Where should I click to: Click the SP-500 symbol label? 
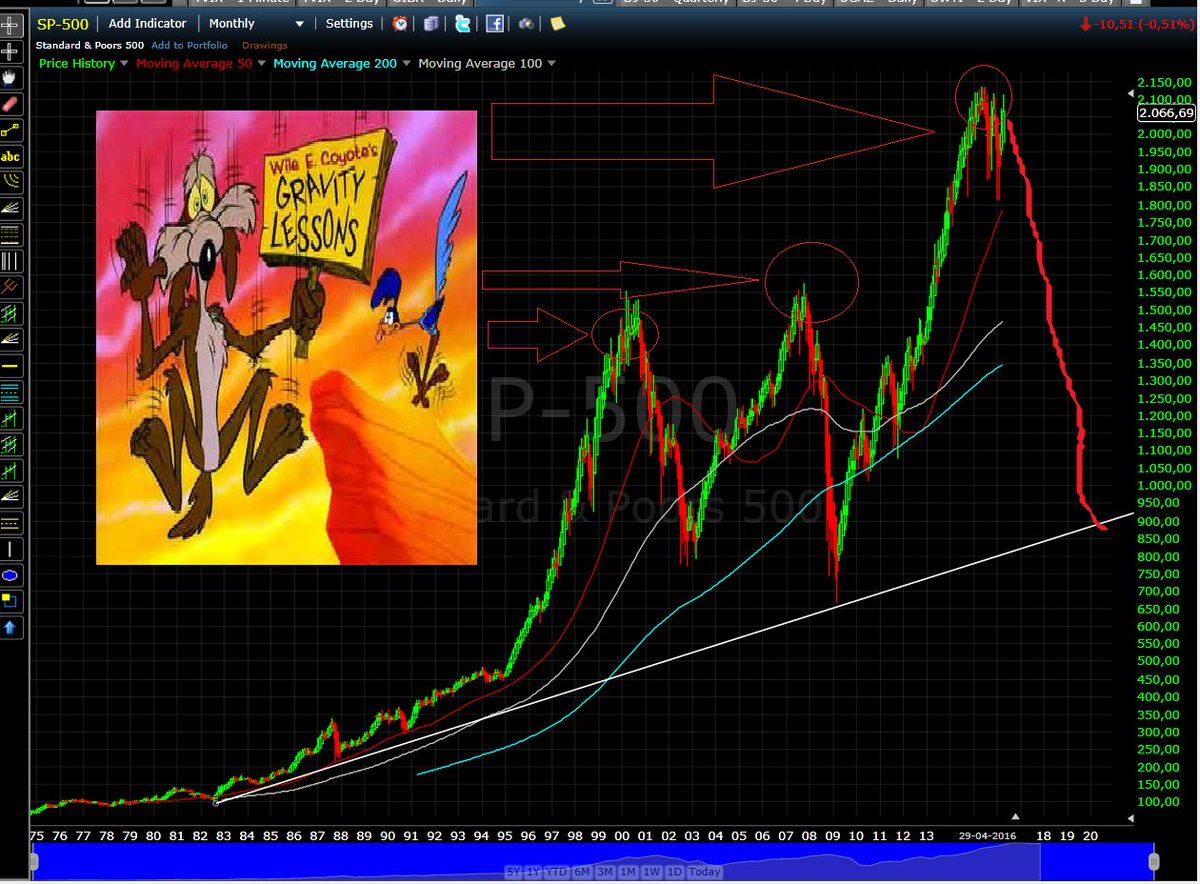[x=62, y=23]
